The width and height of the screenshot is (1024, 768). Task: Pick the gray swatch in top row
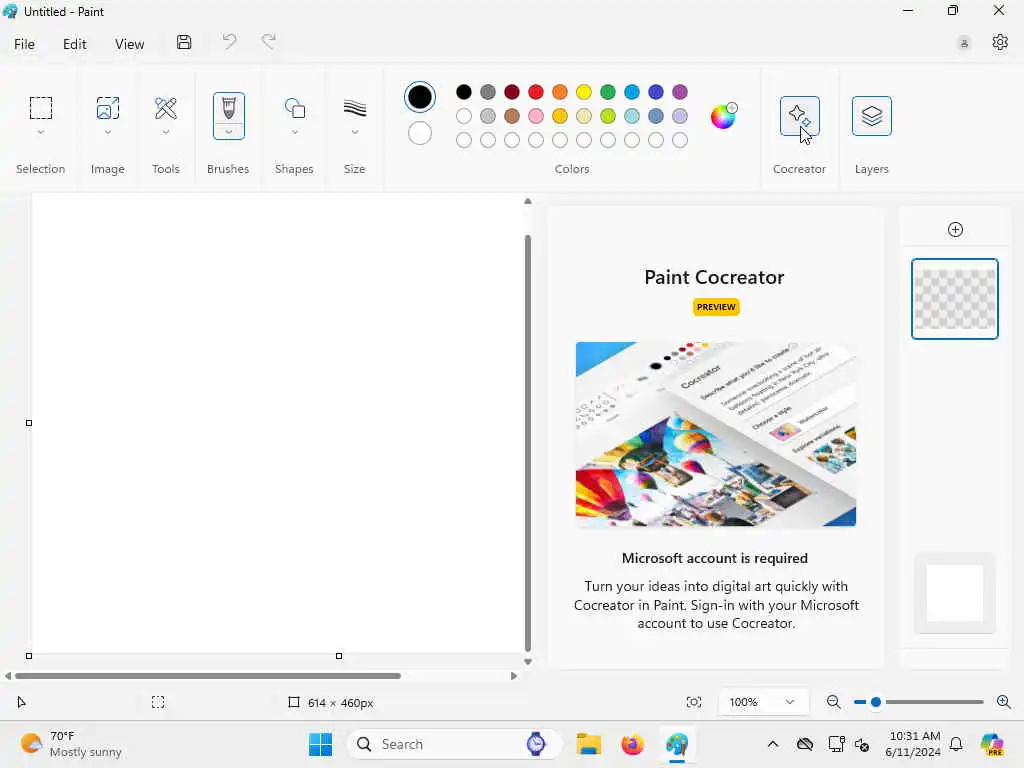tap(488, 92)
